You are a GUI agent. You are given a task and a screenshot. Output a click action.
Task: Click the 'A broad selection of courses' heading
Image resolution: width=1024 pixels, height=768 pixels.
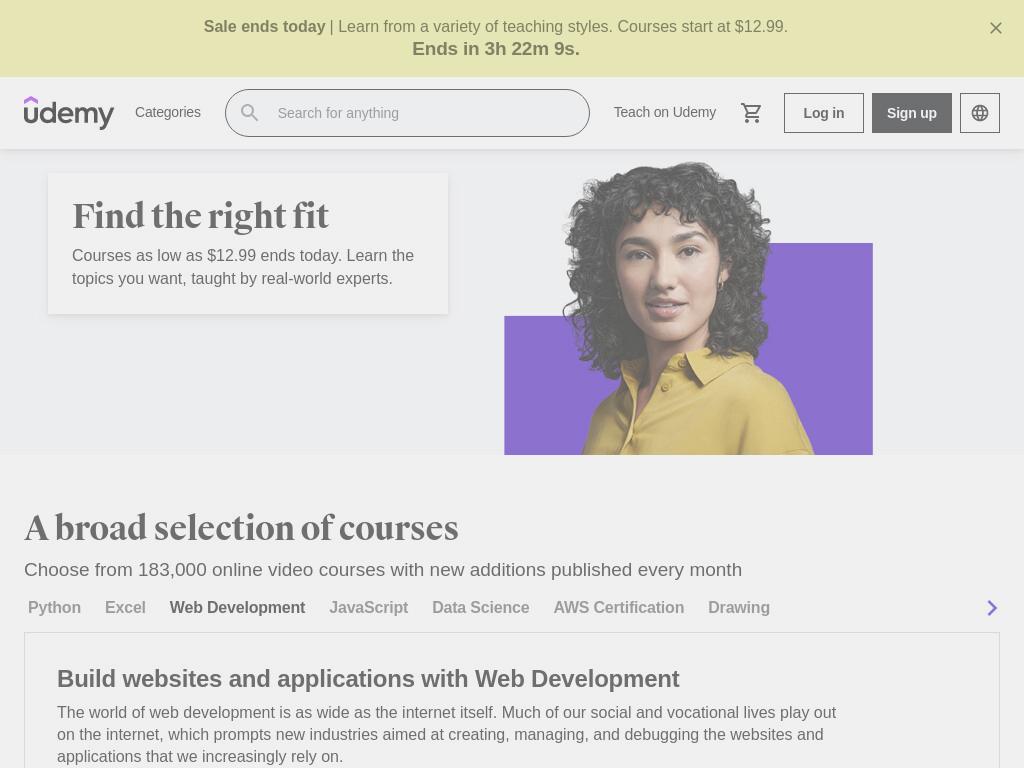[242, 528]
